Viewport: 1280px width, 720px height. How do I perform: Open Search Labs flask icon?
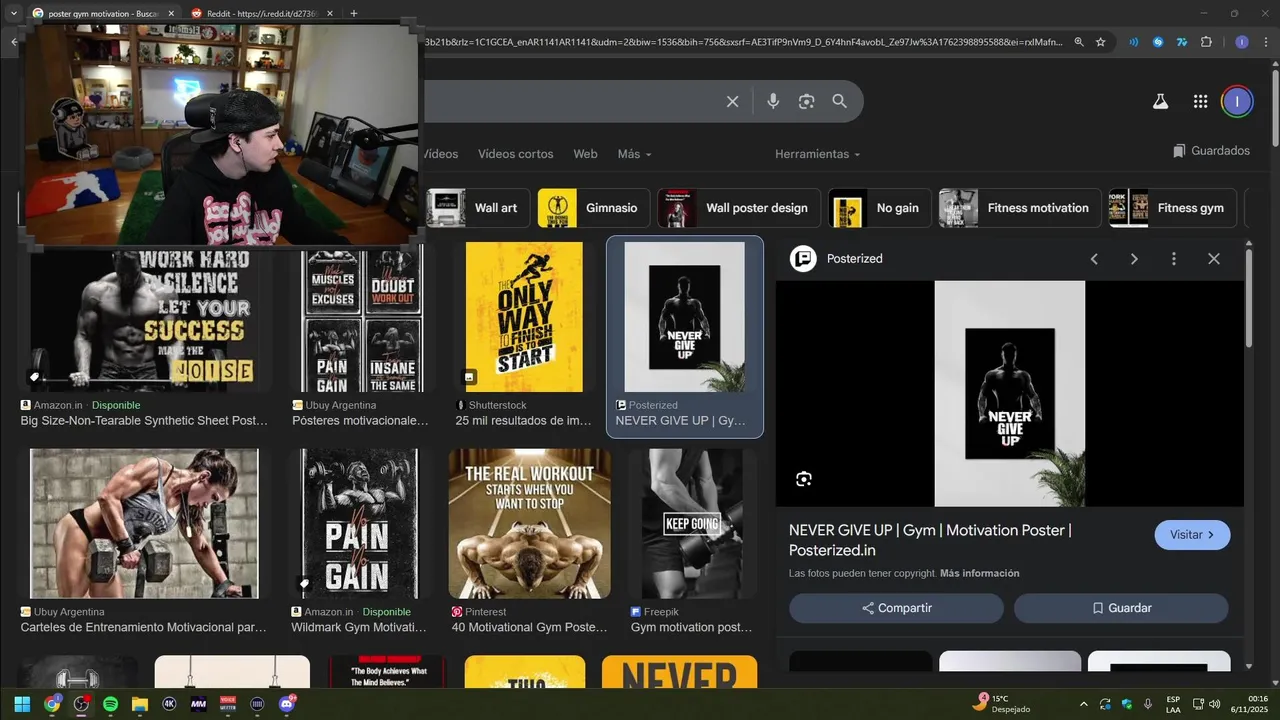click(x=1160, y=101)
